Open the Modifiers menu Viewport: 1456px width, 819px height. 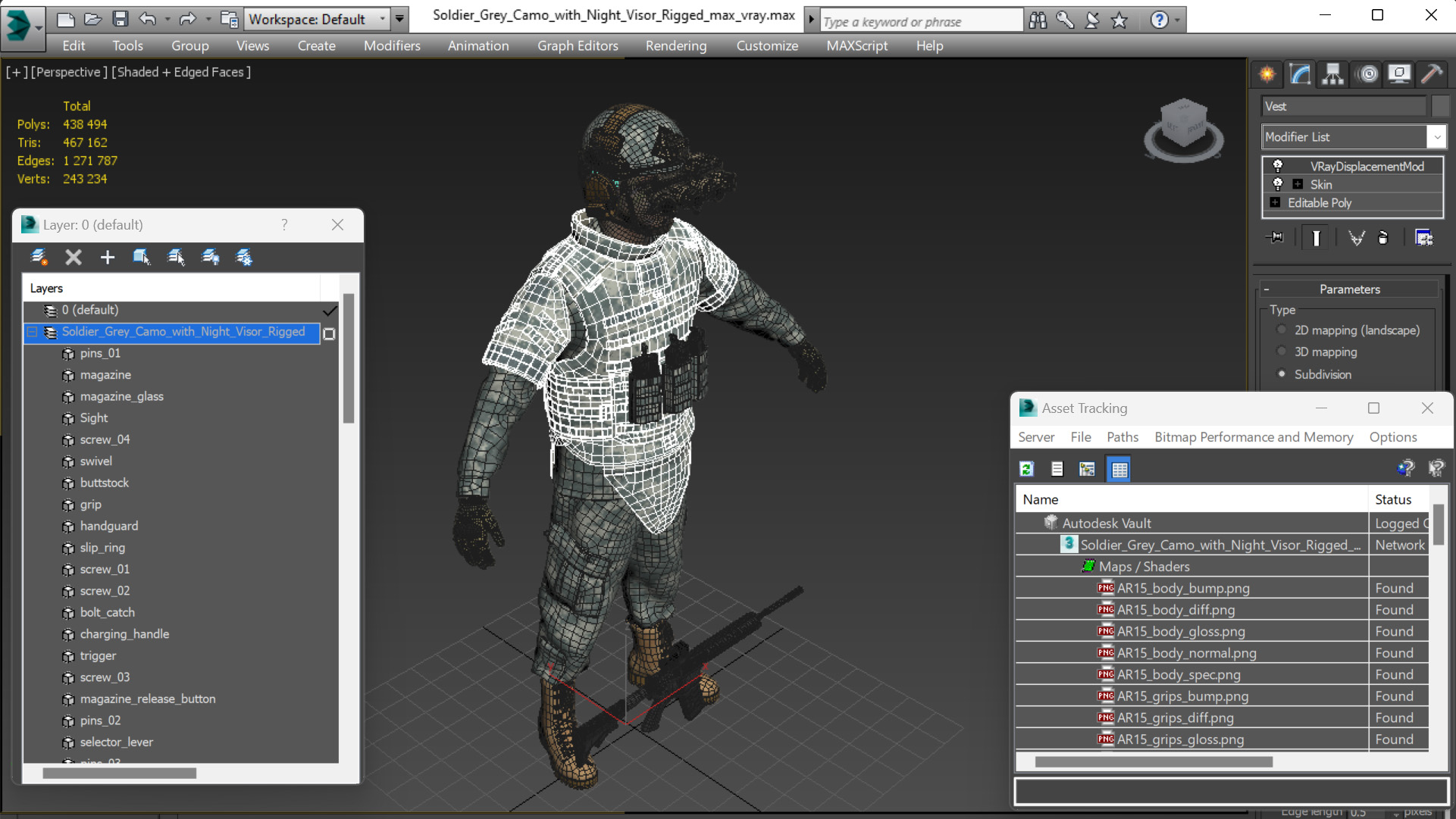392,45
